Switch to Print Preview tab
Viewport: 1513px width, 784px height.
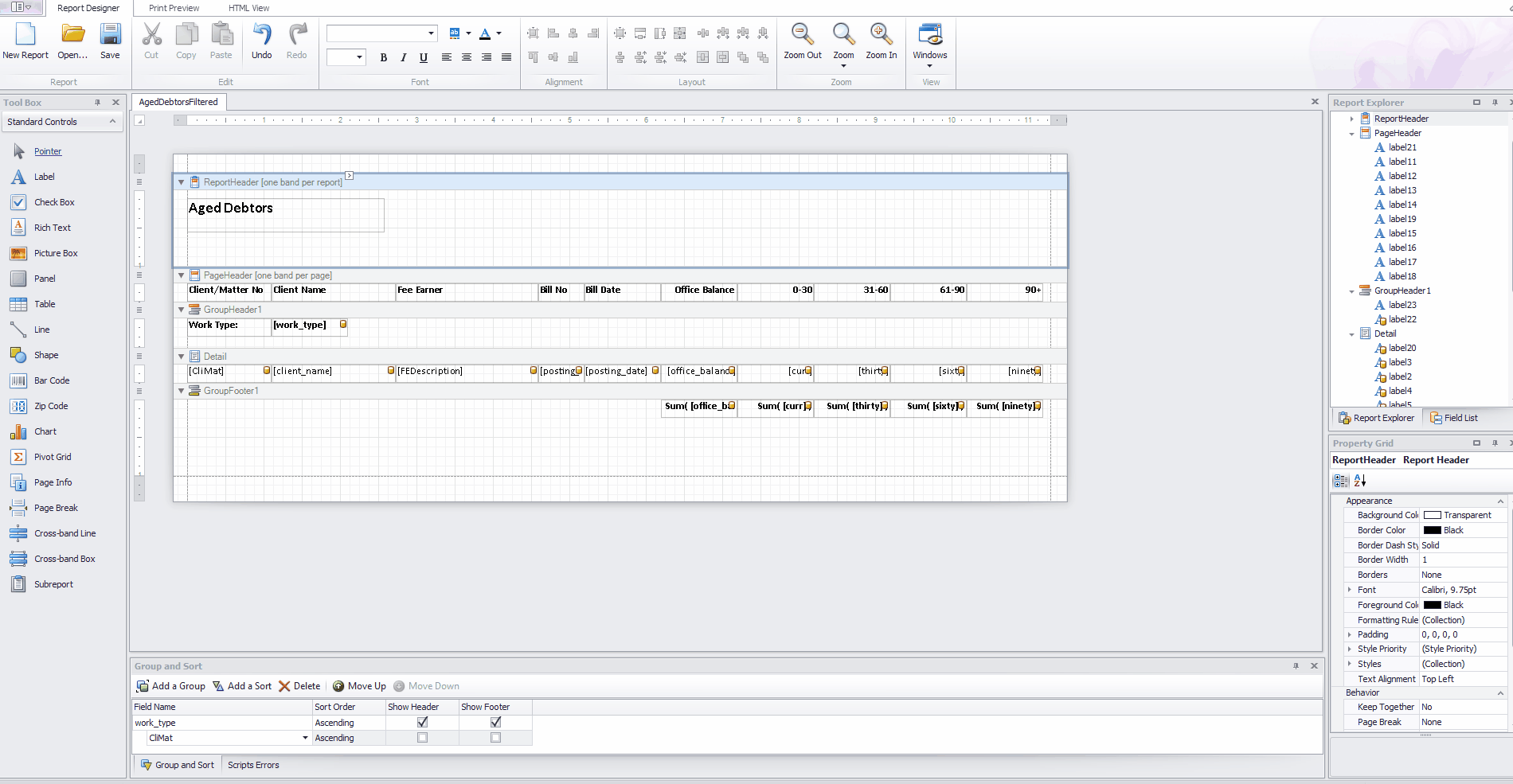tap(174, 8)
